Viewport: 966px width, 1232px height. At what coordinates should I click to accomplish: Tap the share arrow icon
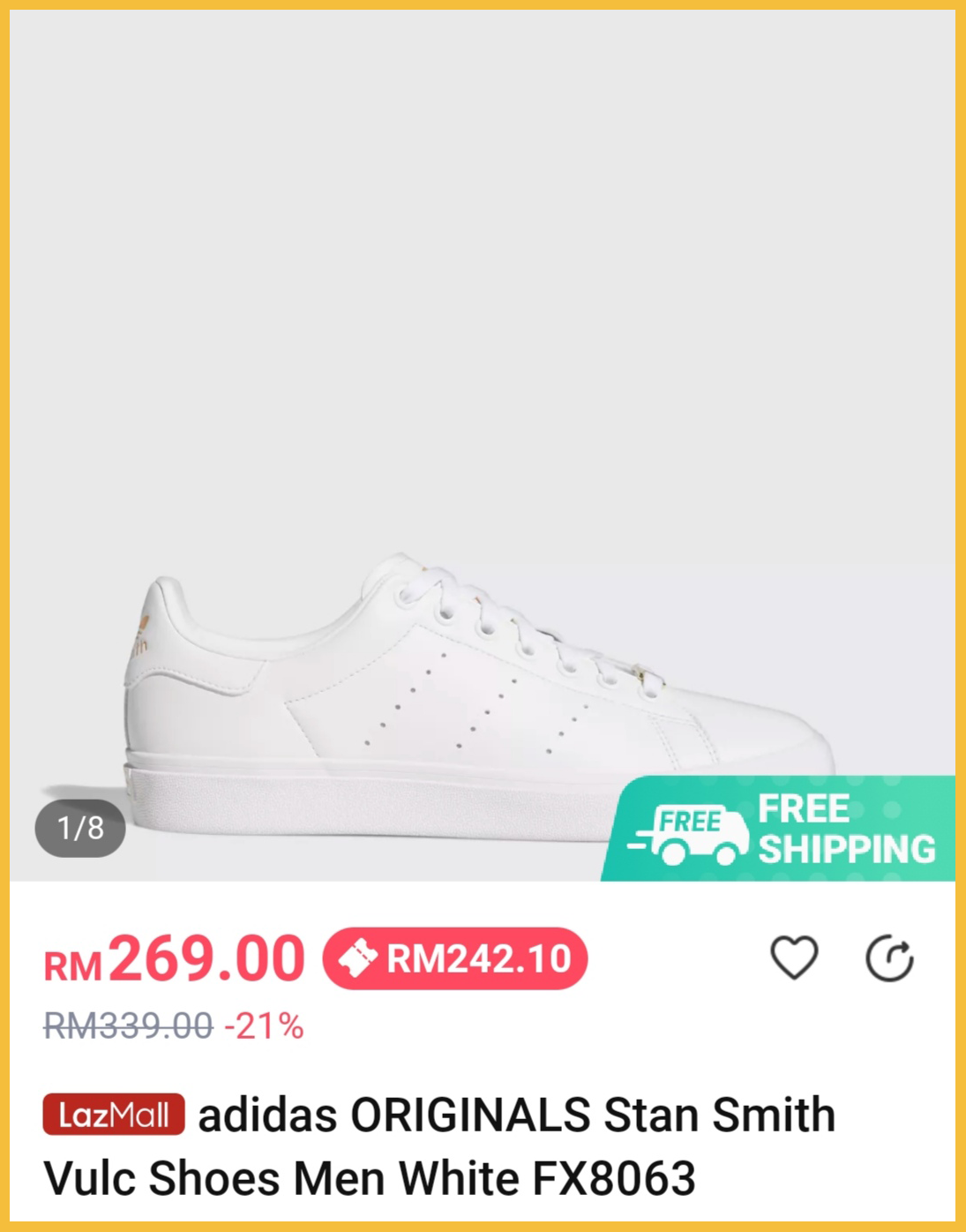(x=889, y=959)
